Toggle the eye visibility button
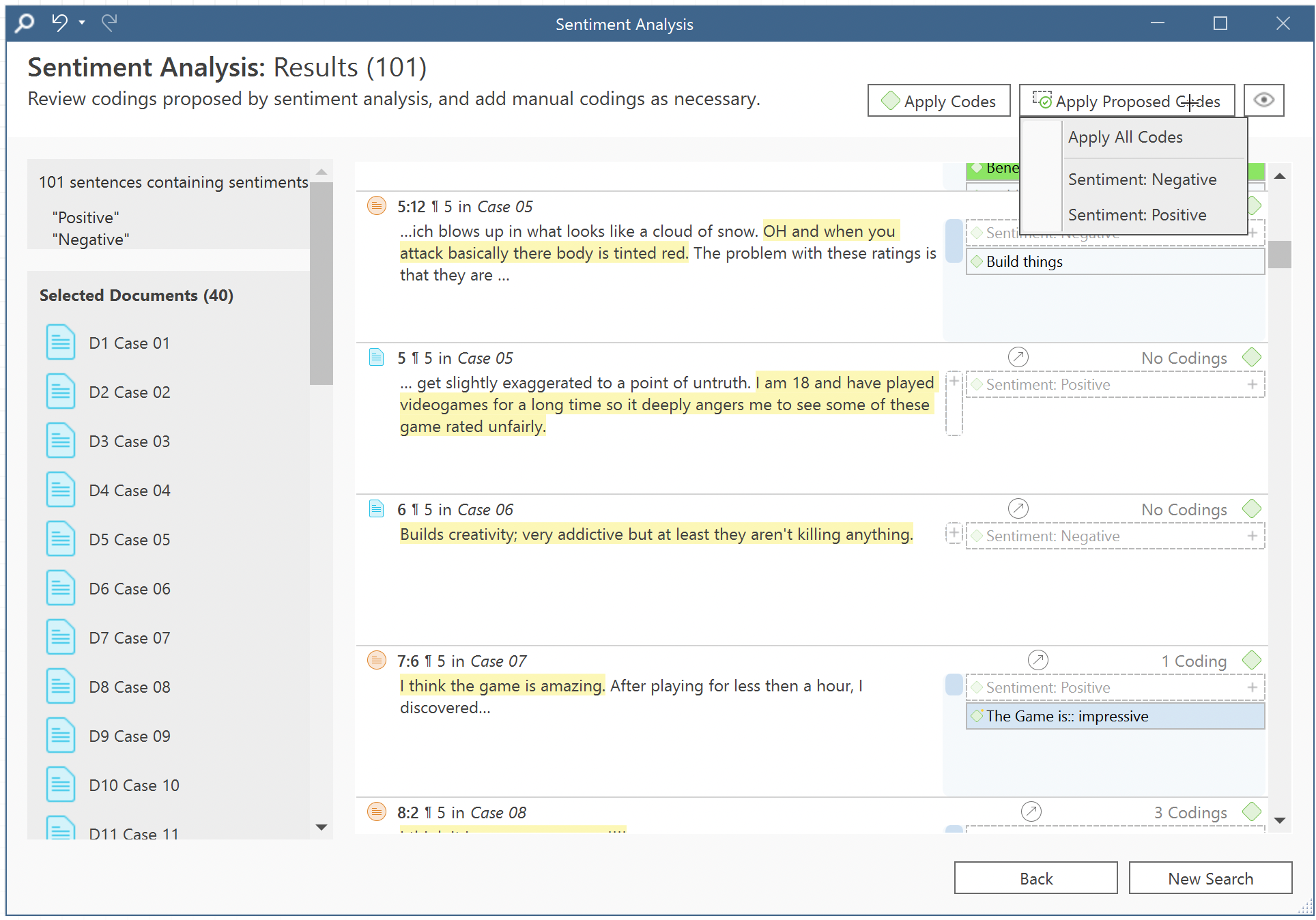This screenshot has height=920, width=1316. point(1263,100)
